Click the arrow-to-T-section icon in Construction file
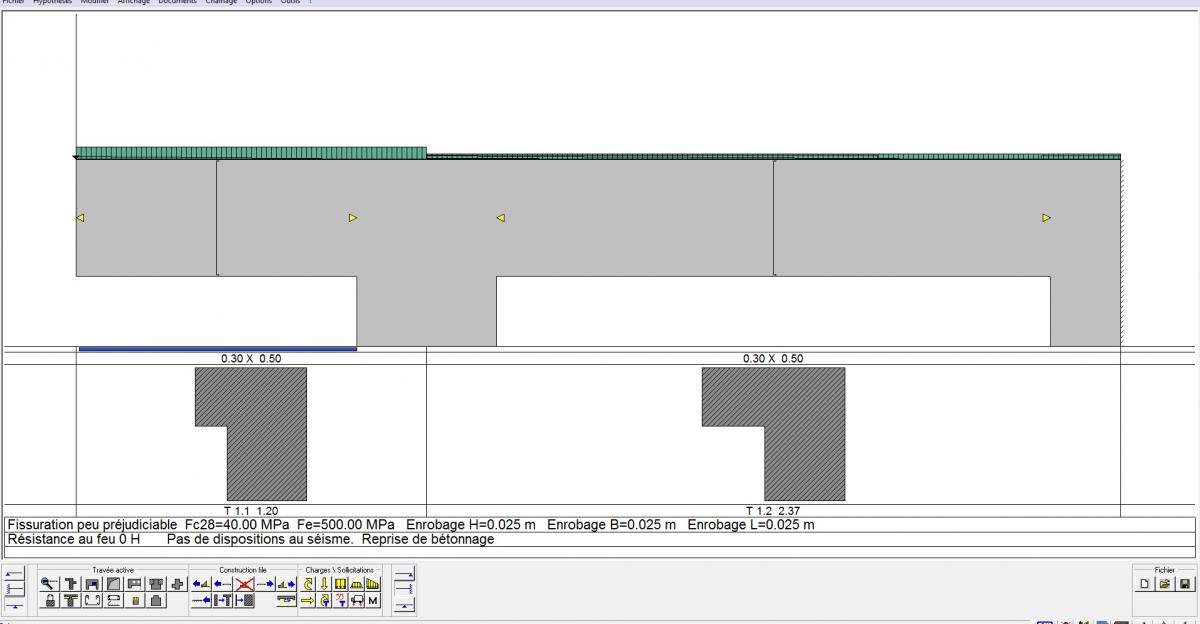Viewport: 1200px width, 624px height. click(223, 601)
